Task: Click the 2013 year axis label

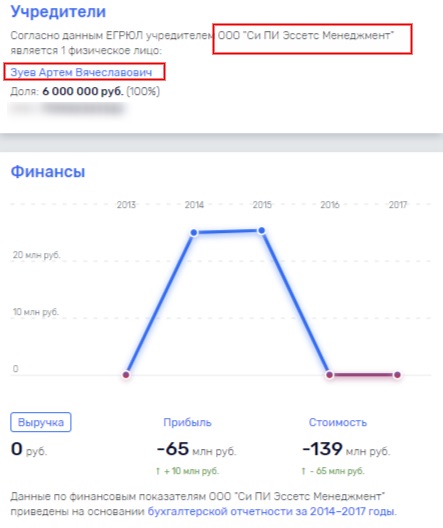Action: [126, 205]
